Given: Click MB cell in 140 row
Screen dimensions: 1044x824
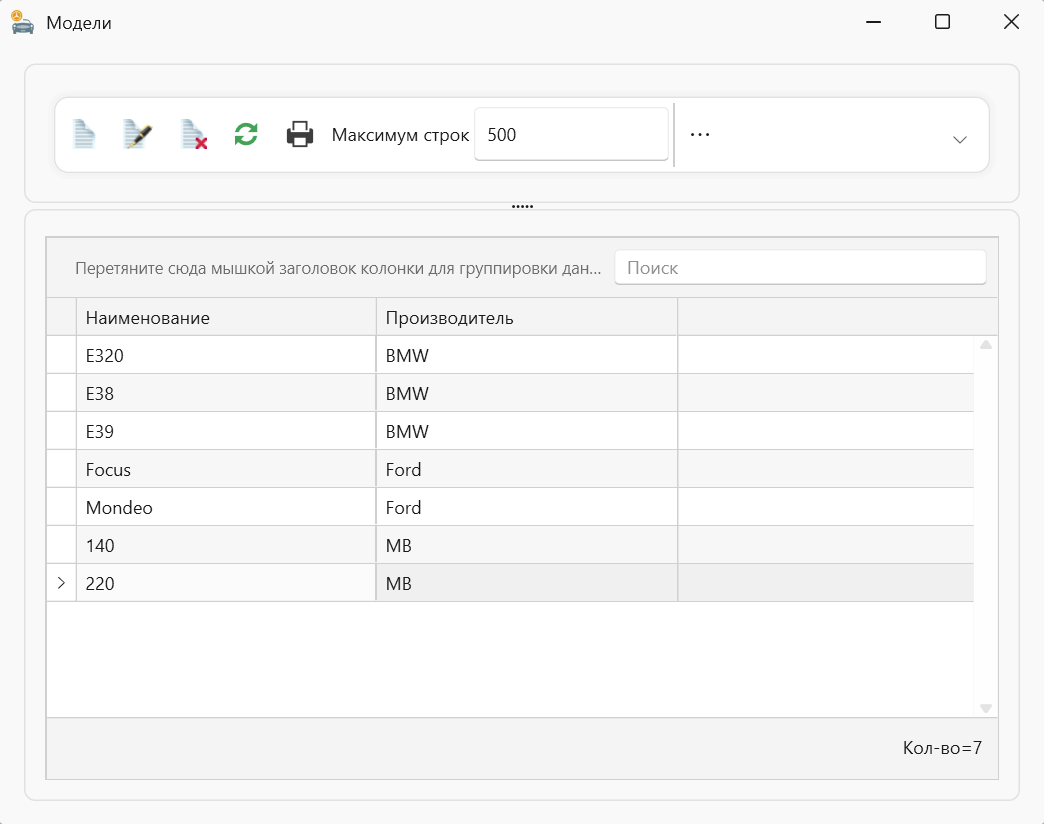Looking at the screenshot, I should pyautogui.click(x=527, y=545).
